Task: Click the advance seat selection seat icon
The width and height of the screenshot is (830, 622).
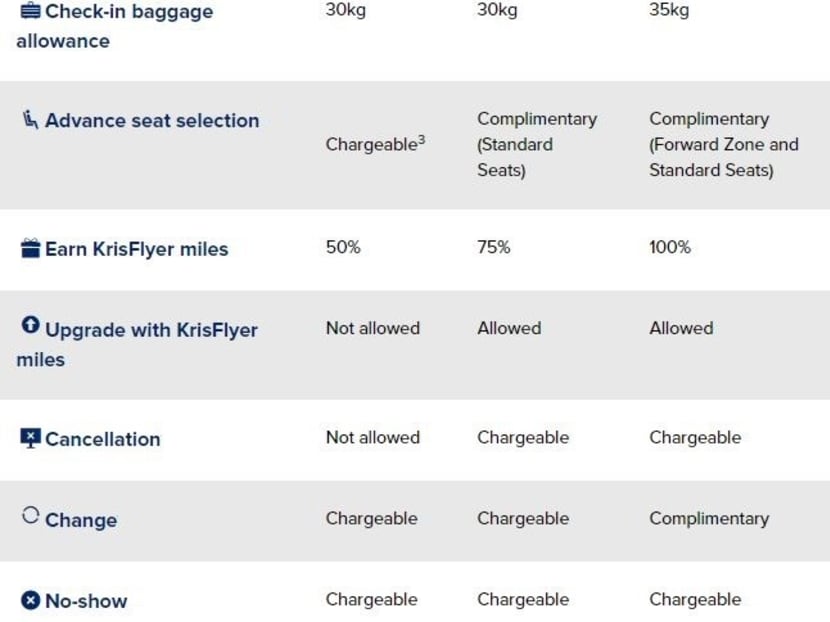Action: [31, 120]
